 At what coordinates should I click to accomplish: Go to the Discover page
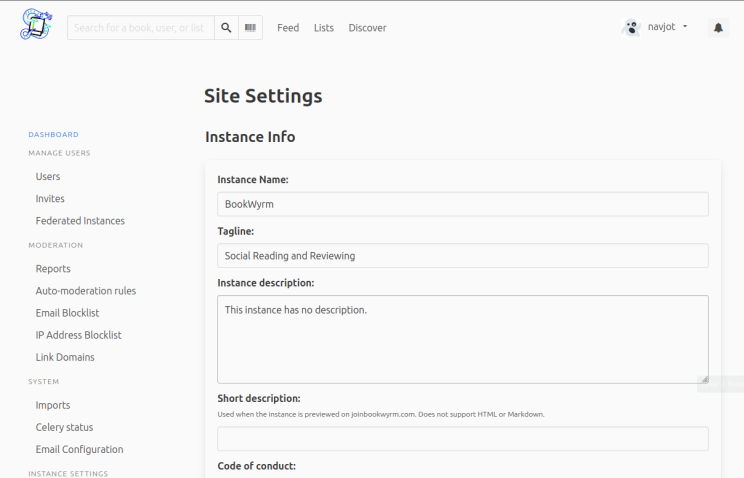[x=367, y=28]
